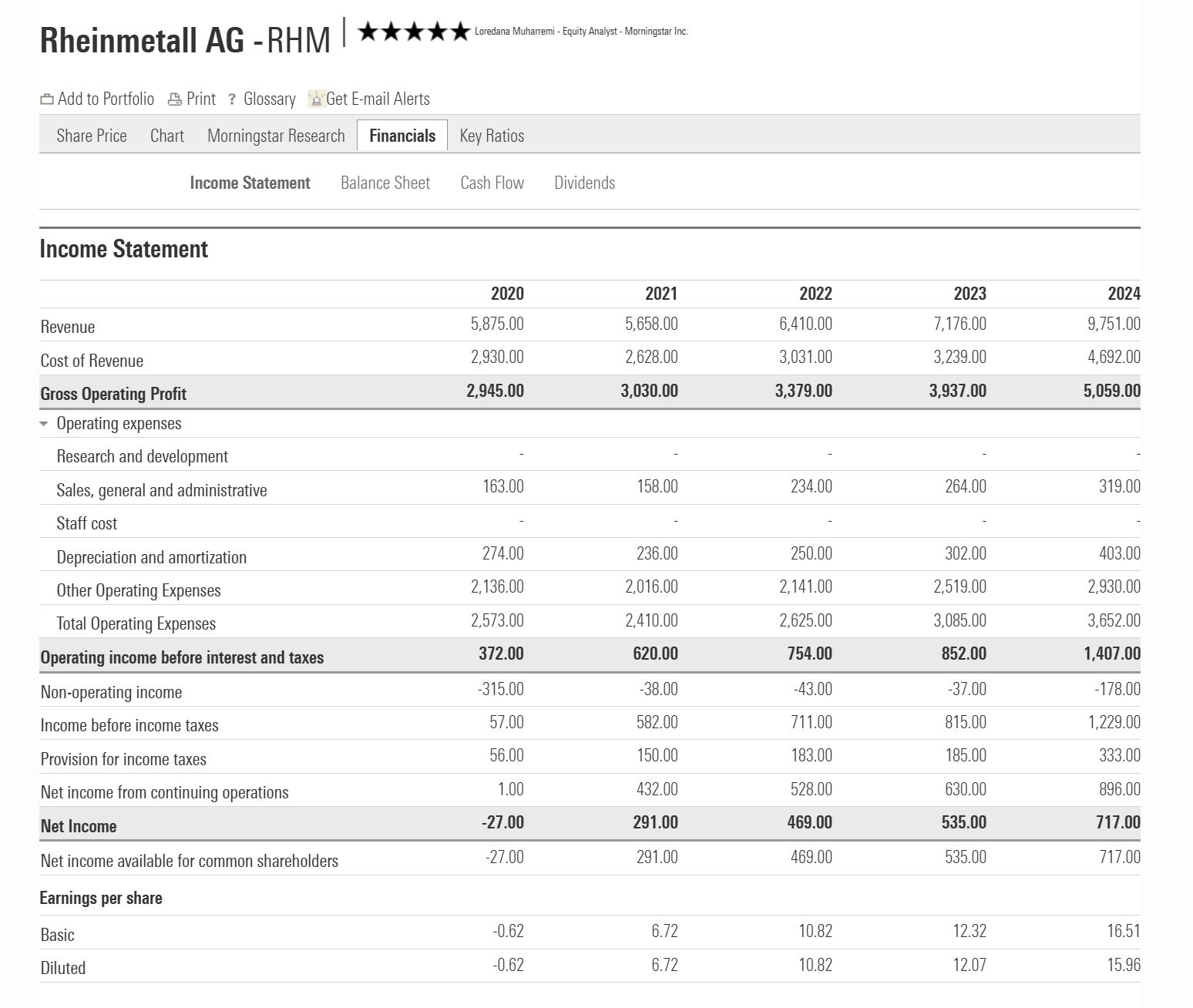This screenshot has width=1193, height=1008.
Task: Click the analyst name Loredana Muharremi
Action: click(x=515, y=32)
